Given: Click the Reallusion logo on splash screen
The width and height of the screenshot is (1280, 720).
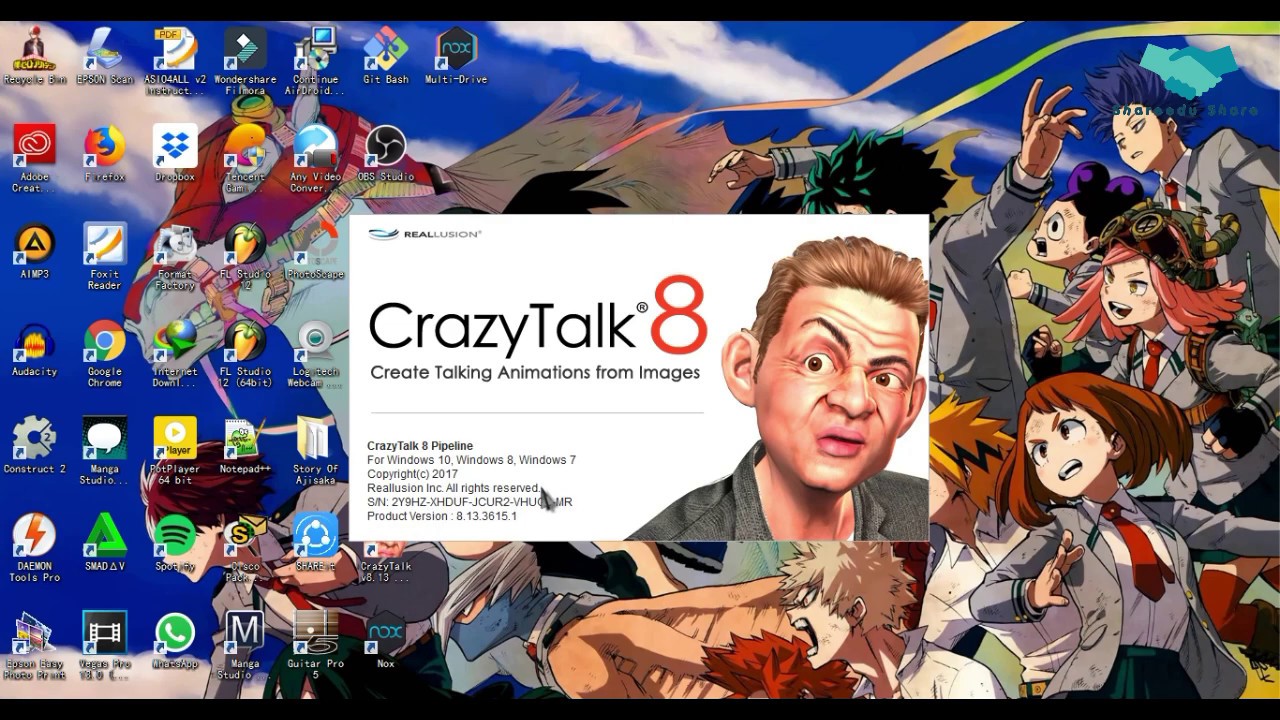Looking at the screenshot, I should point(425,234).
